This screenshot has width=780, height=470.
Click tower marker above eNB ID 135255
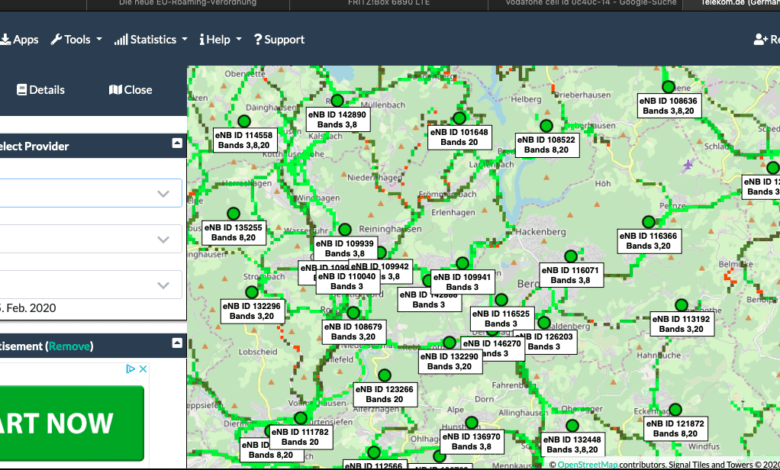coord(233,213)
